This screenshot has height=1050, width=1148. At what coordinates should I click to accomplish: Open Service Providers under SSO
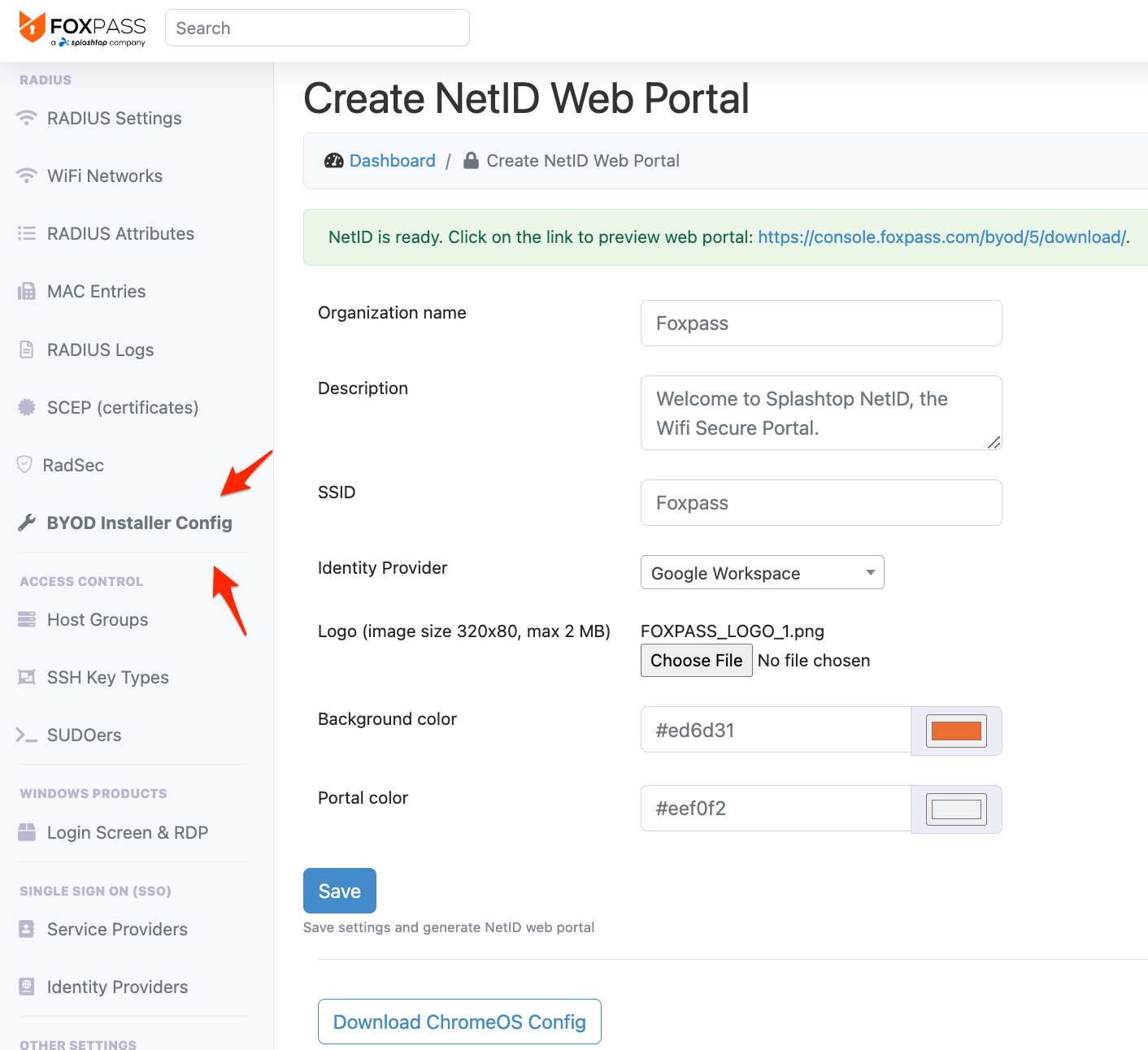[x=117, y=929]
